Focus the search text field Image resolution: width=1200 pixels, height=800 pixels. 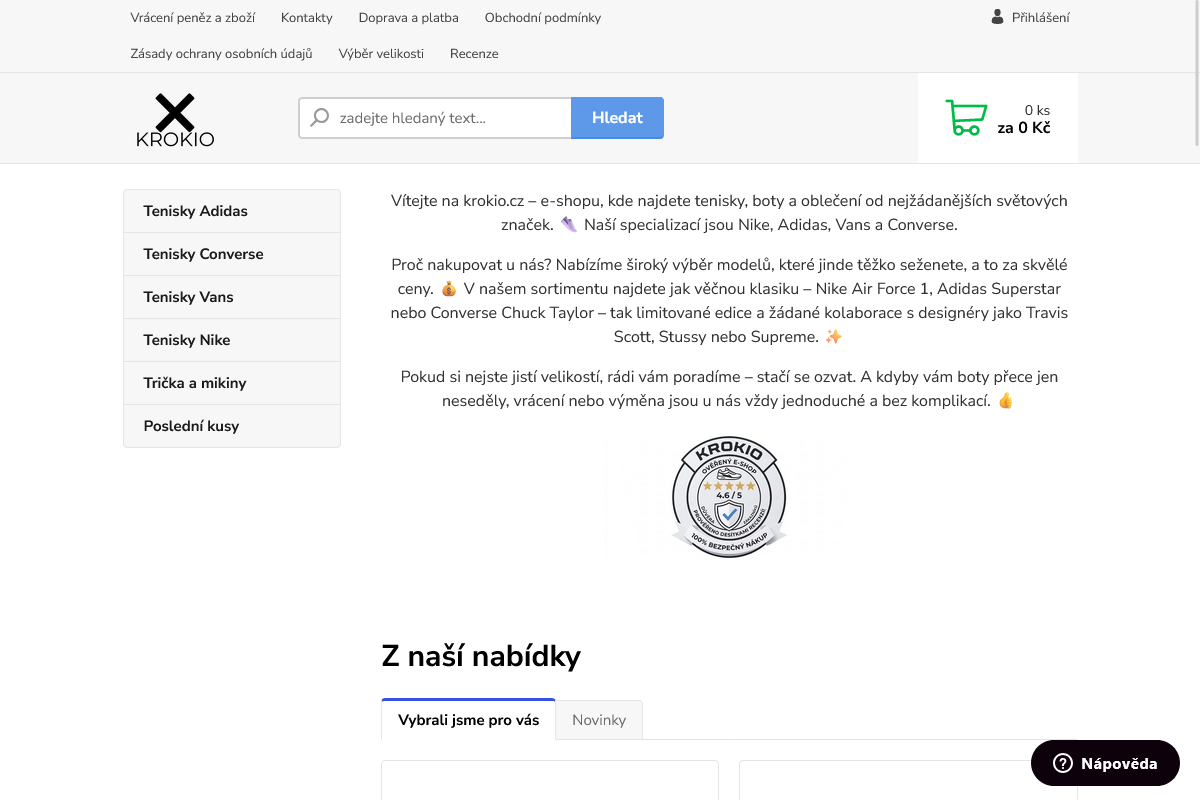(450, 118)
